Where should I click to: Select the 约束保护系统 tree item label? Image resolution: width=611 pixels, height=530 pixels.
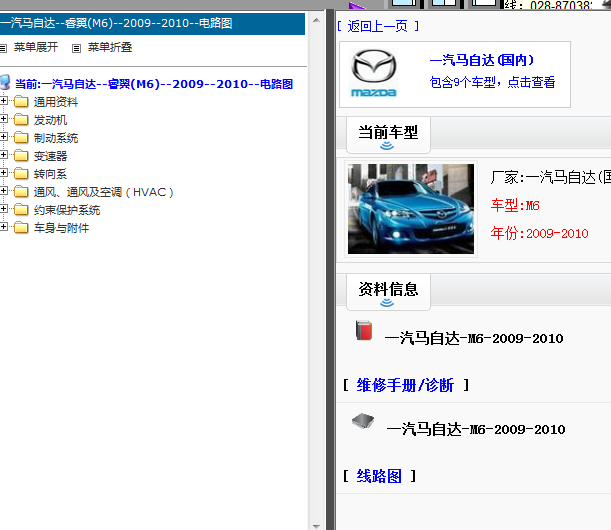(67, 210)
